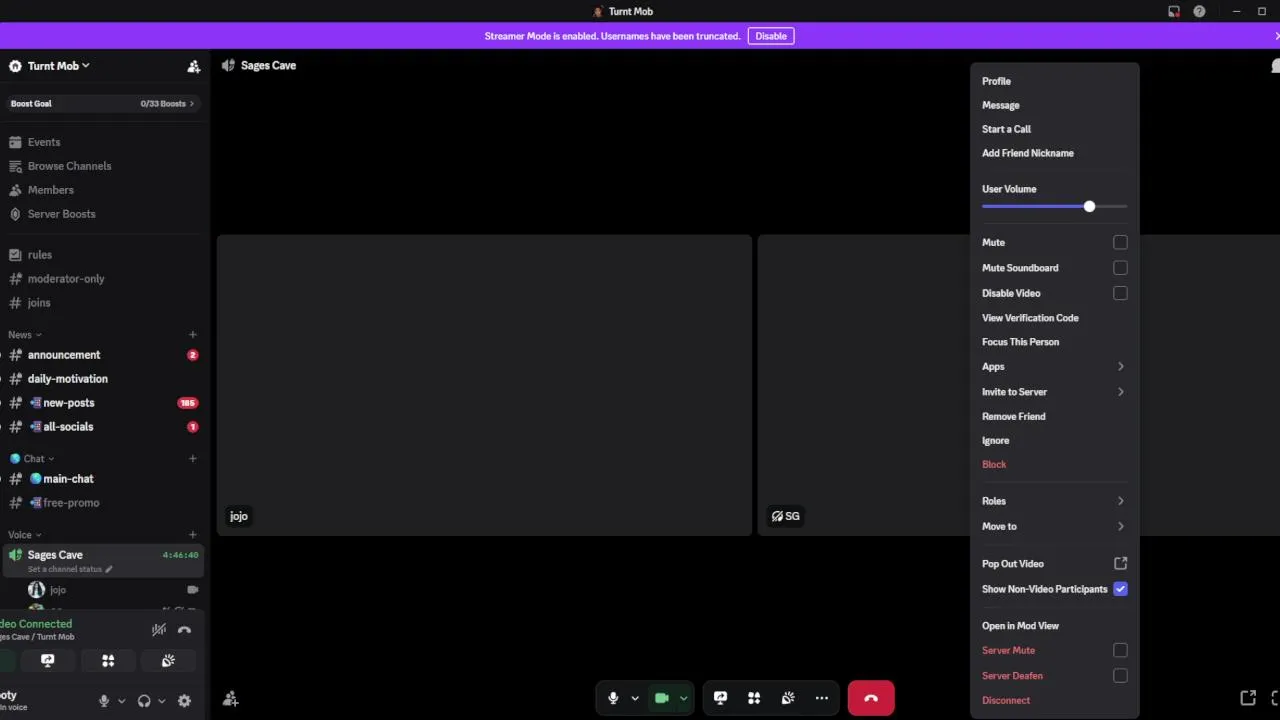Toggle the microphone in the call control bar

613,698
